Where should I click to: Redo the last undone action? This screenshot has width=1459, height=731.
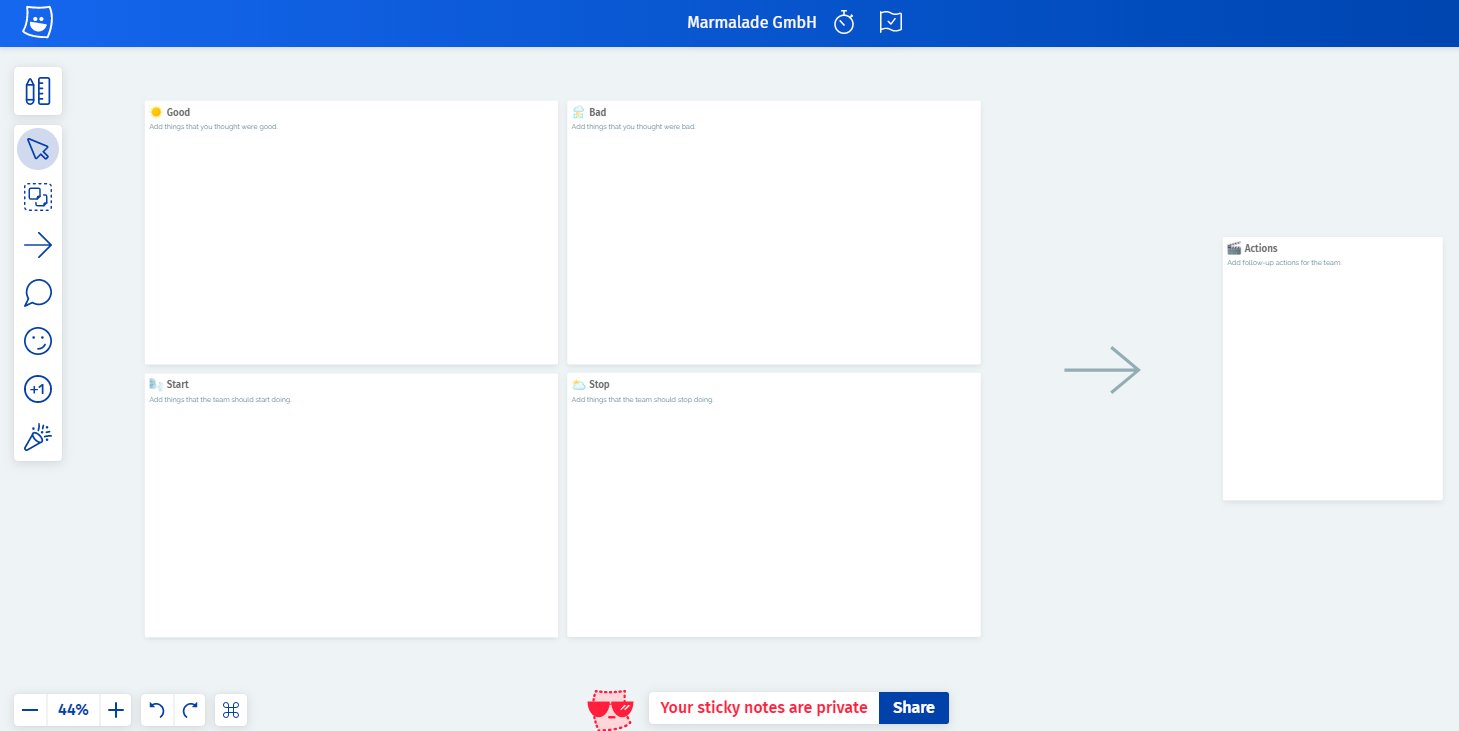[190, 710]
